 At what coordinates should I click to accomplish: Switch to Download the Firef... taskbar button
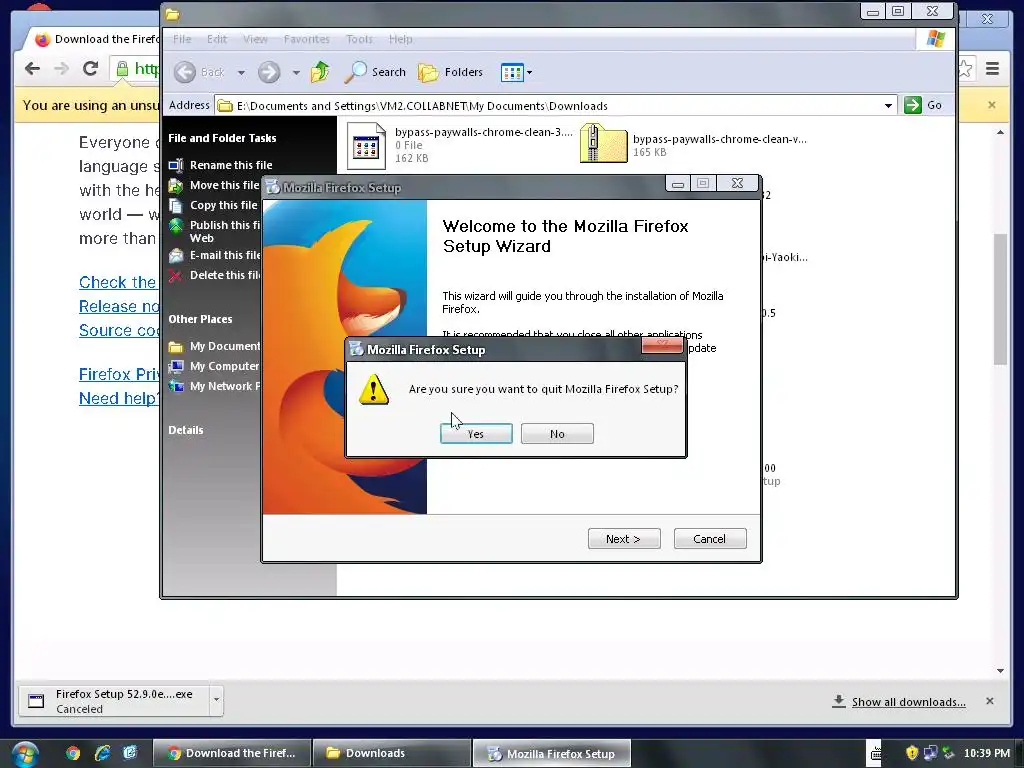(232, 754)
